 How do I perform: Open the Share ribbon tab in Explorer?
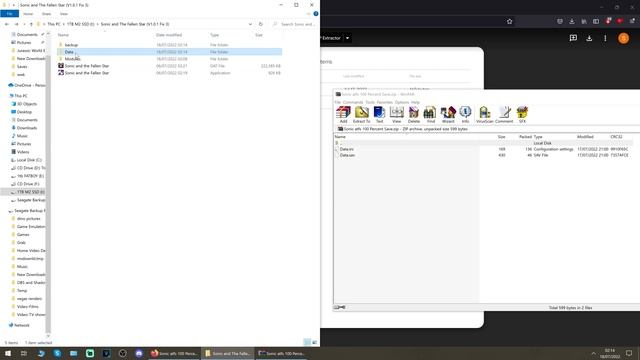[46, 14]
